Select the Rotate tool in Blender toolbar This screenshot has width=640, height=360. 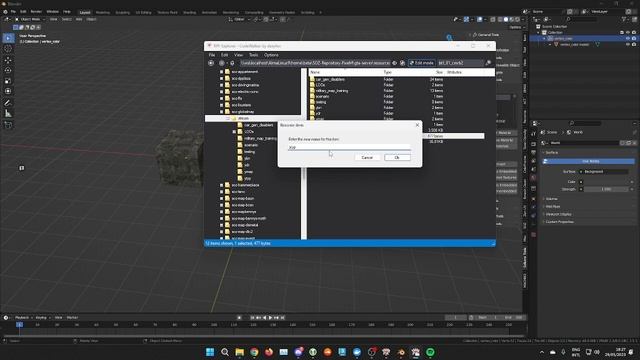(8, 70)
